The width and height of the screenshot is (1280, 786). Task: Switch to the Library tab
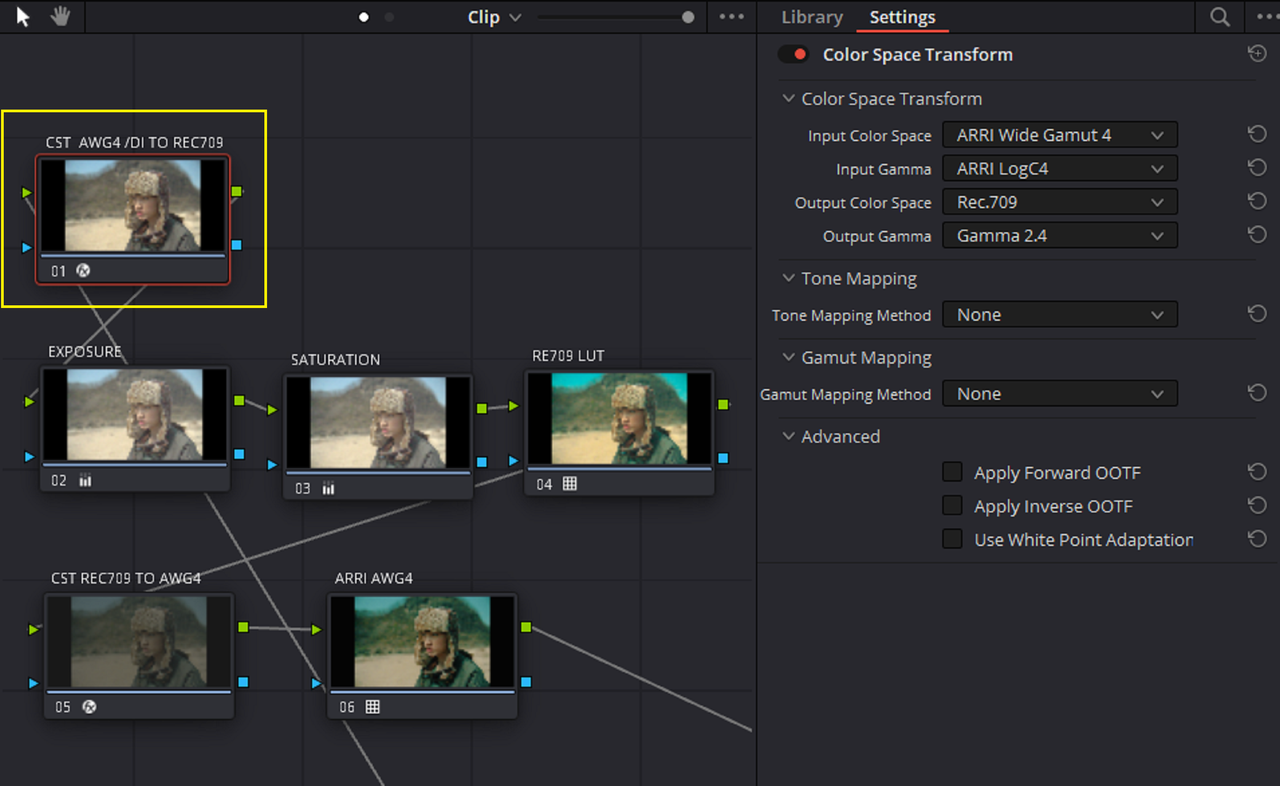(x=812, y=17)
